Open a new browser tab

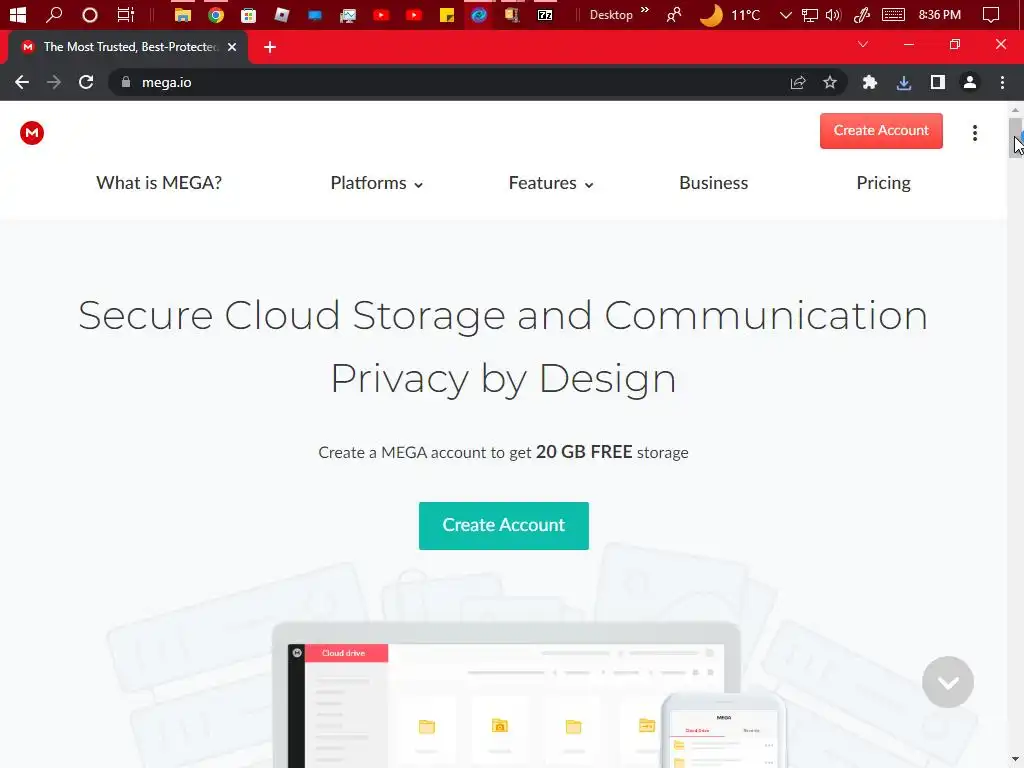270,47
